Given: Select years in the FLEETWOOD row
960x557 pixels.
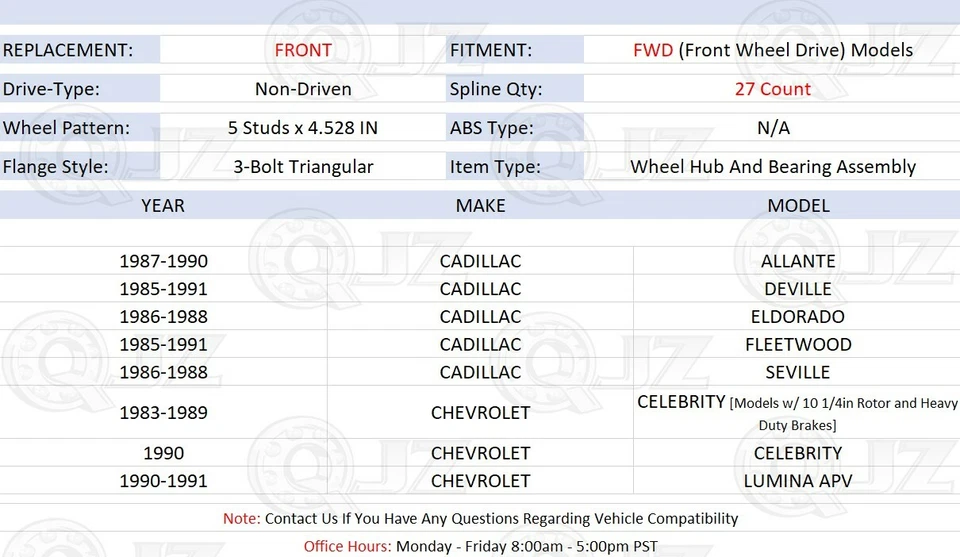Looking at the screenshot, I should tap(163, 345).
